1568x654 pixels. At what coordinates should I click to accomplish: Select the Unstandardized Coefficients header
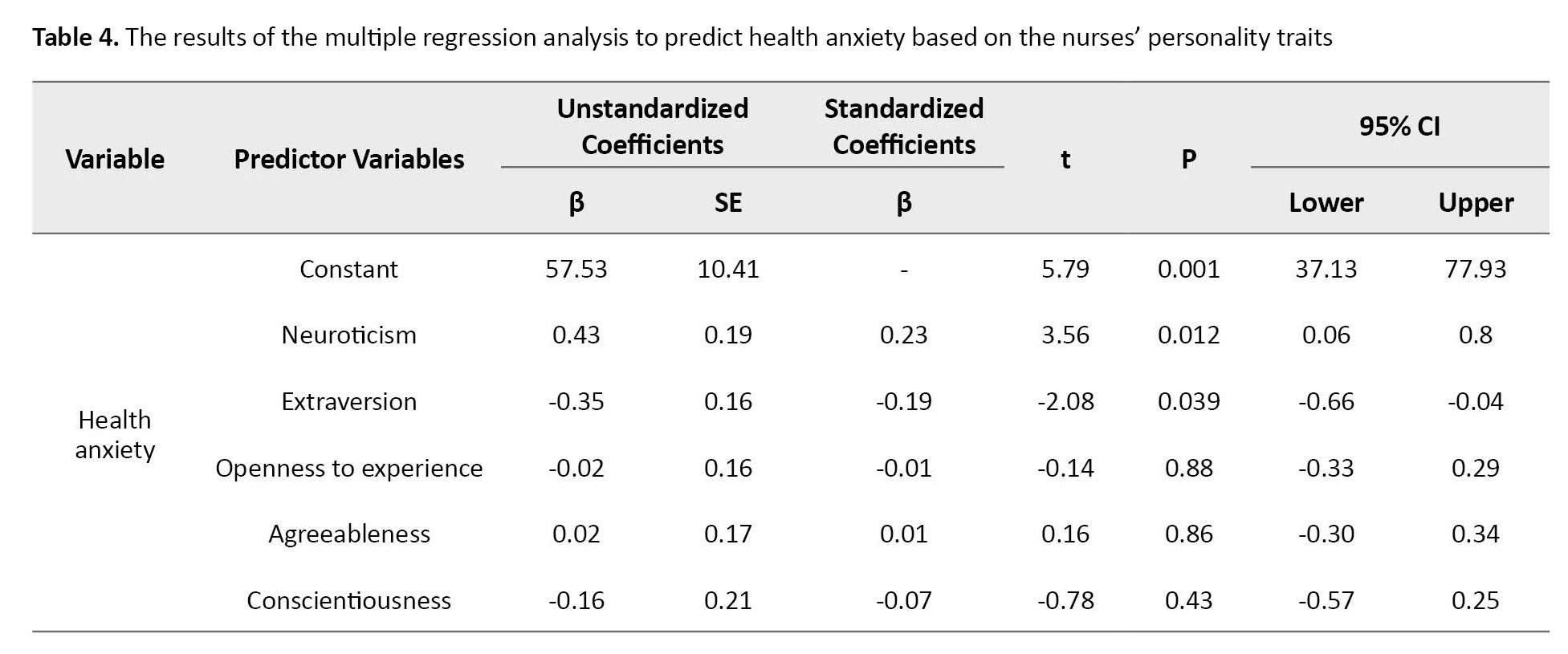click(x=652, y=126)
